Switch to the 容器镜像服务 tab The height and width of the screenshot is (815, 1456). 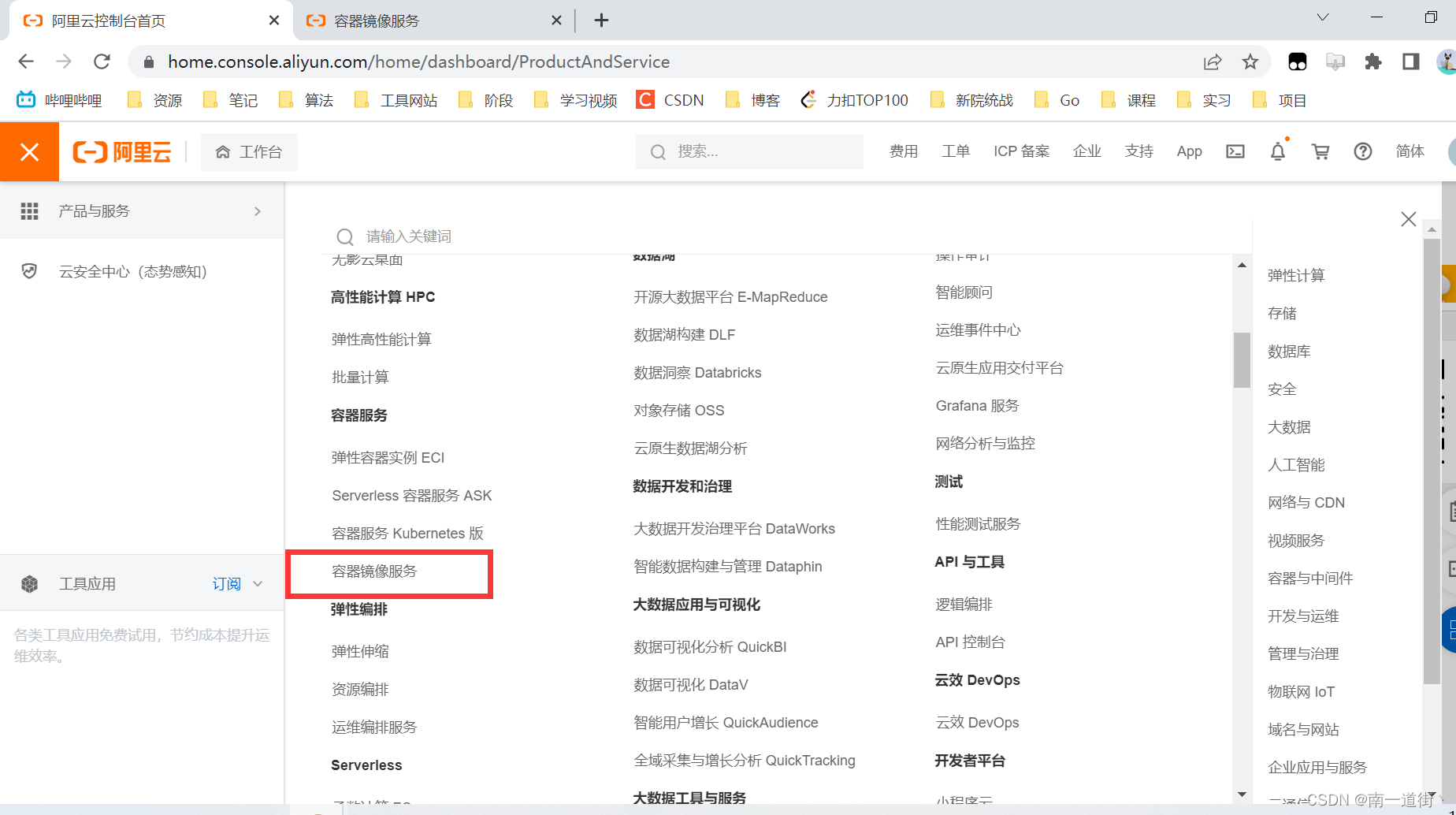point(433,20)
